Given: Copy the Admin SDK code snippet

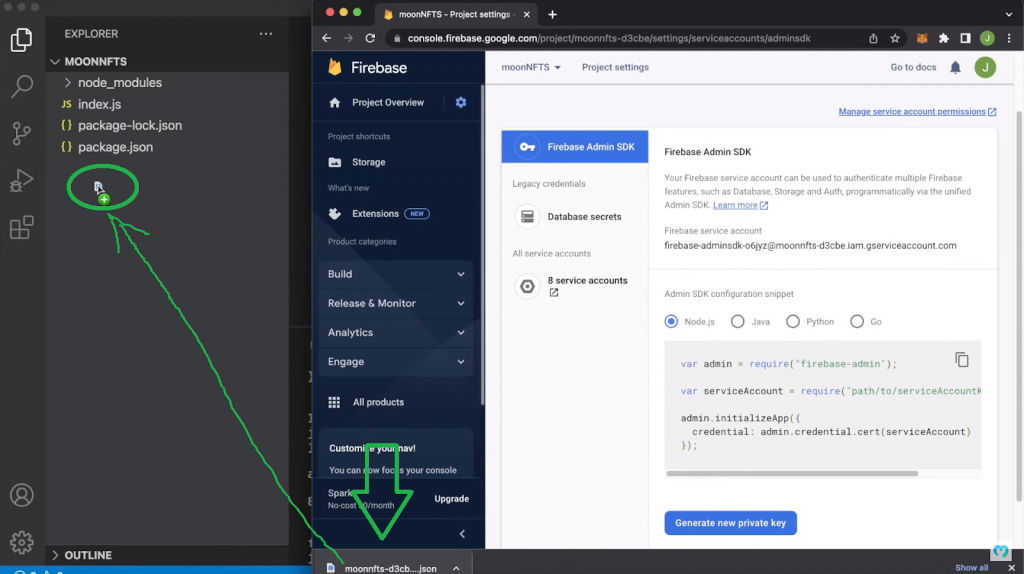Looking at the screenshot, I should tap(962, 360).
